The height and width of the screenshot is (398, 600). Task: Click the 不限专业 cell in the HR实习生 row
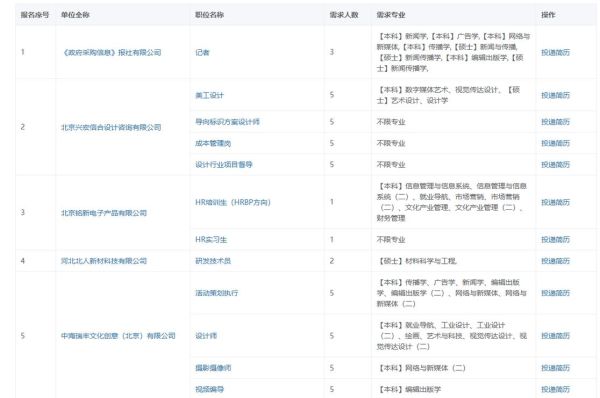pyautogui.click(x=391, y=240)
